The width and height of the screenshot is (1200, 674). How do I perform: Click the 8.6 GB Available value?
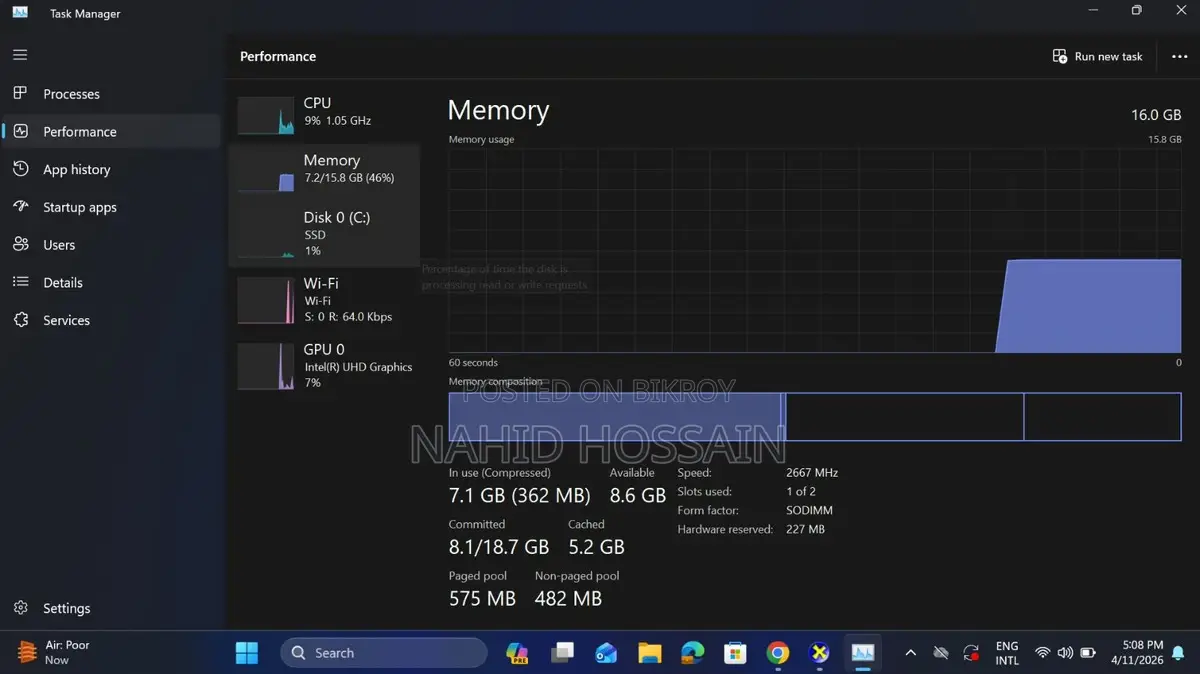point(638,495)
